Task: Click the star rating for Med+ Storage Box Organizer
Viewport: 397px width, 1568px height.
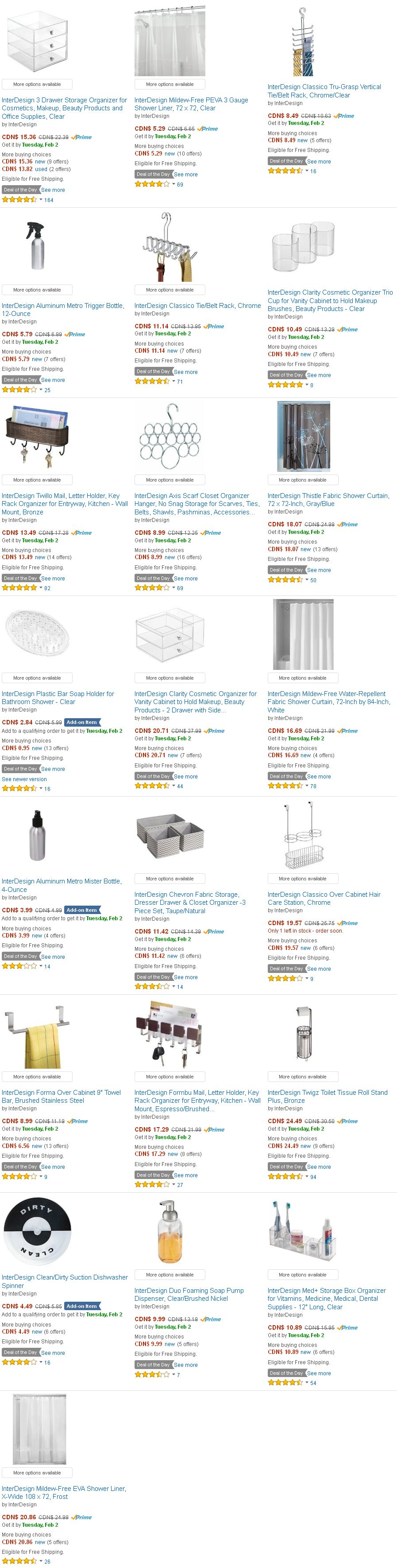Action: (x=285, y=1382)
